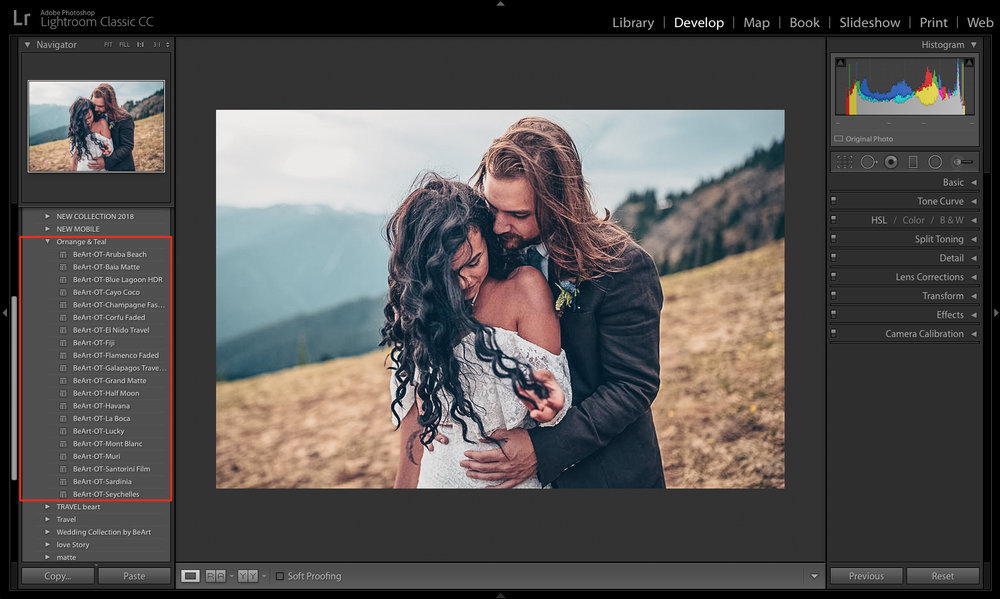Toggle the Tone Curve panel on/off switch
This screenshot has height=599, width=1000.
coord(834,200)
